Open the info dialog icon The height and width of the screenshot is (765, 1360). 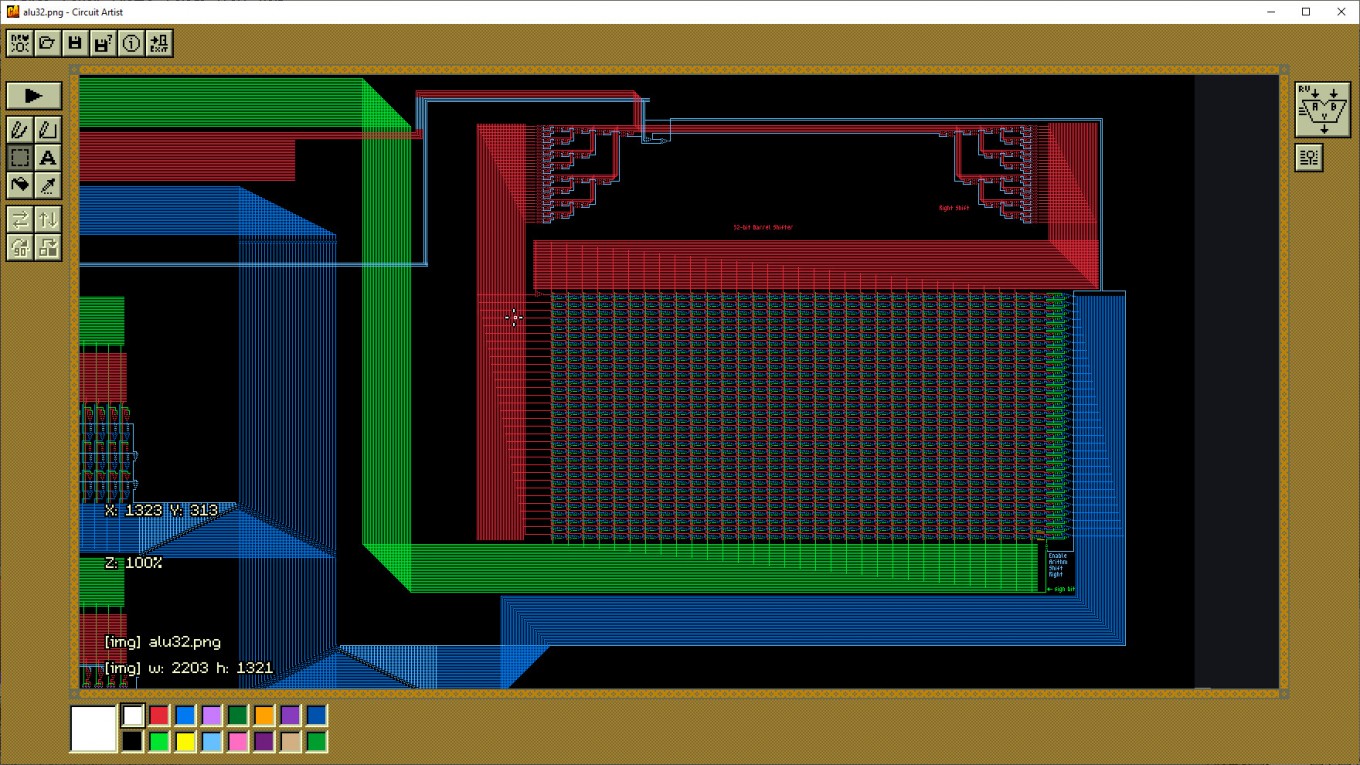131,43
